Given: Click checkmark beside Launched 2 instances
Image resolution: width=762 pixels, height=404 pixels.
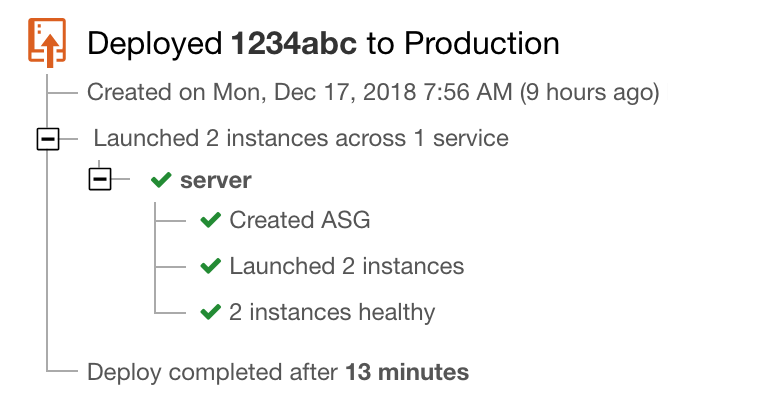Looking at the screenshot, I should coord(210,266).
